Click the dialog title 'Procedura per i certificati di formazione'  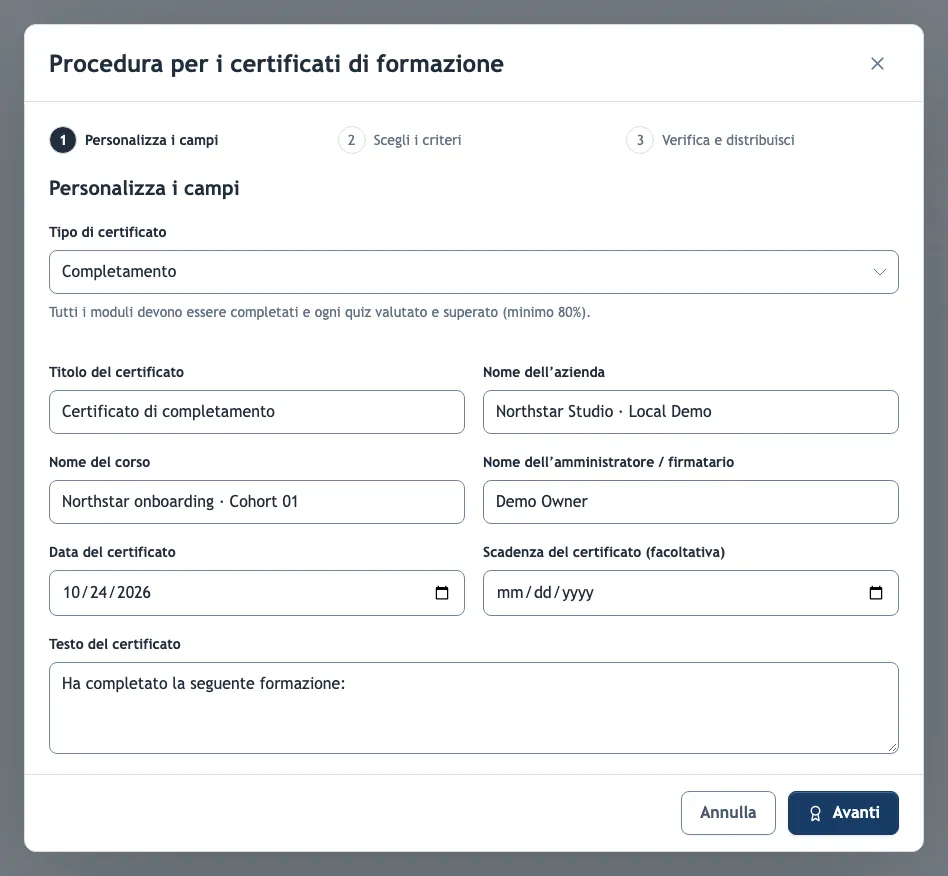(x=276, y=64)
